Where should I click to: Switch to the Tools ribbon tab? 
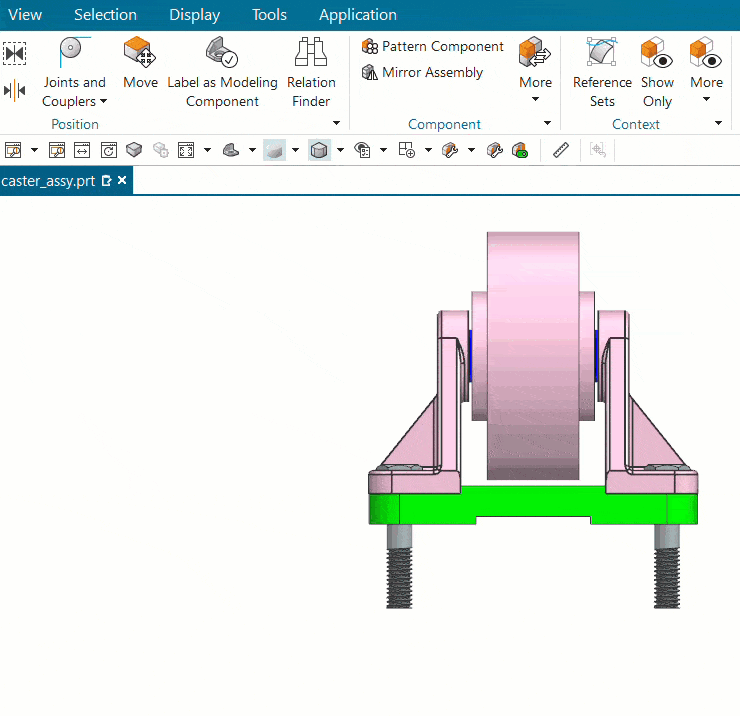[269, 14]
